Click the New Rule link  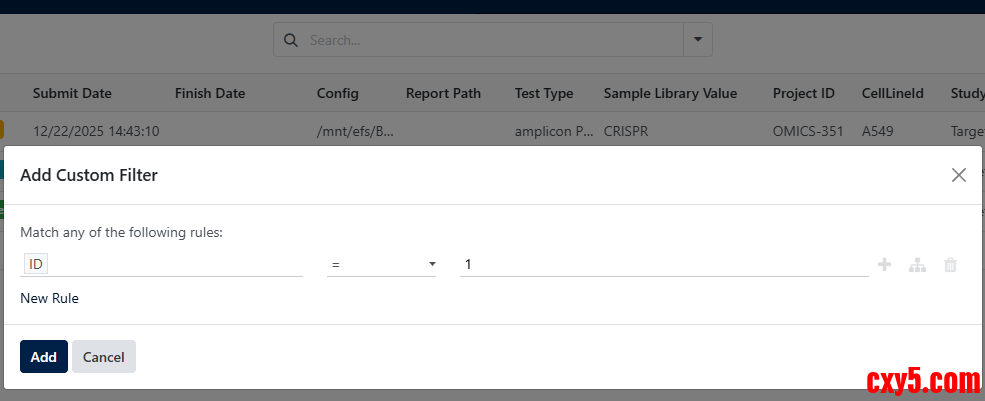[x=49, y=298]
